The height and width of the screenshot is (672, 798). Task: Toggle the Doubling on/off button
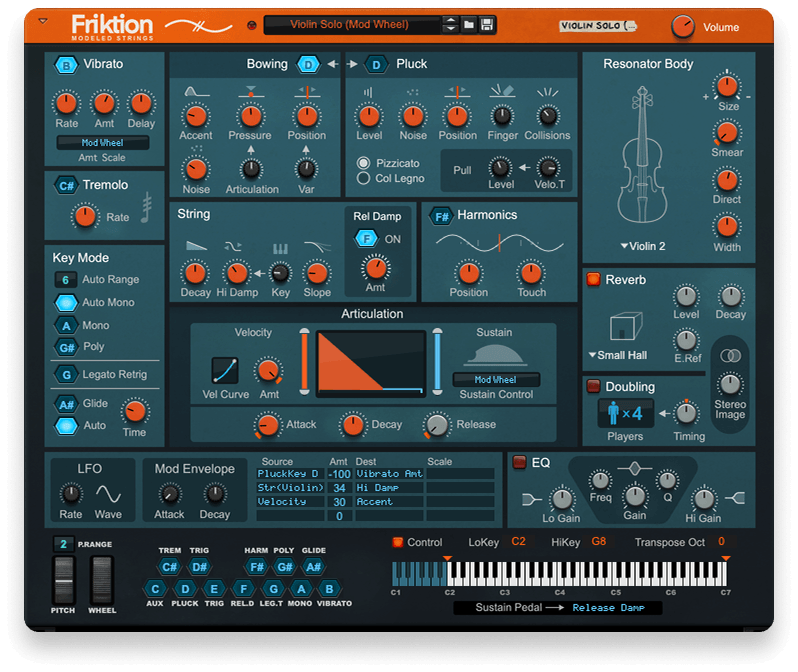593,386
